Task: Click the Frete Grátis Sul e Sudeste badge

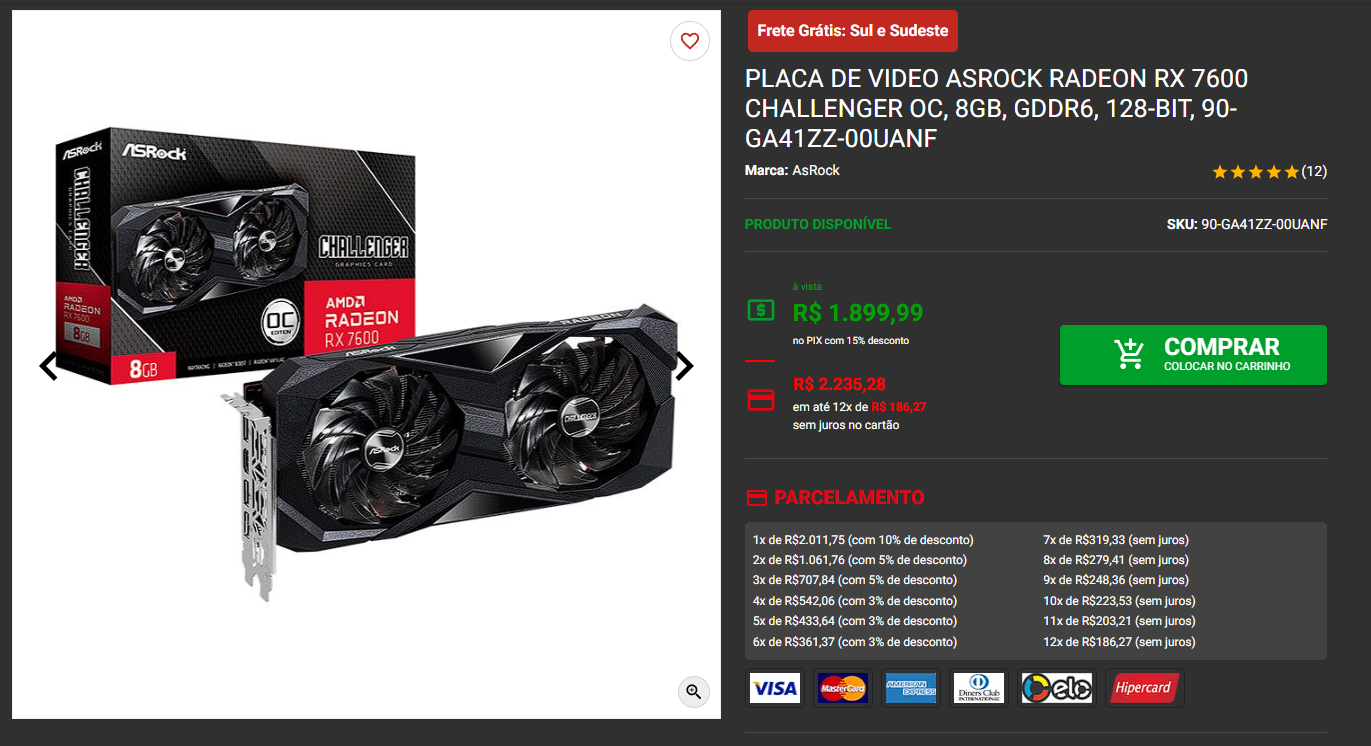Action: [x=853, y=31]
